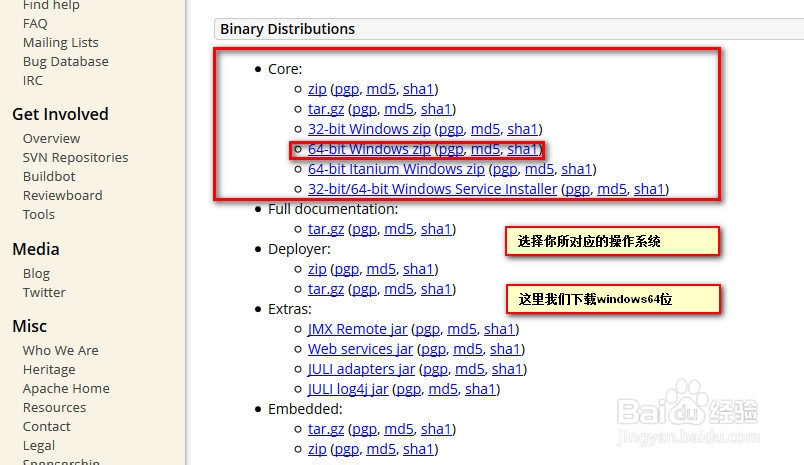804x465 pixels.
Task: Open md5 for Web services jar
Action: (468, 349)
